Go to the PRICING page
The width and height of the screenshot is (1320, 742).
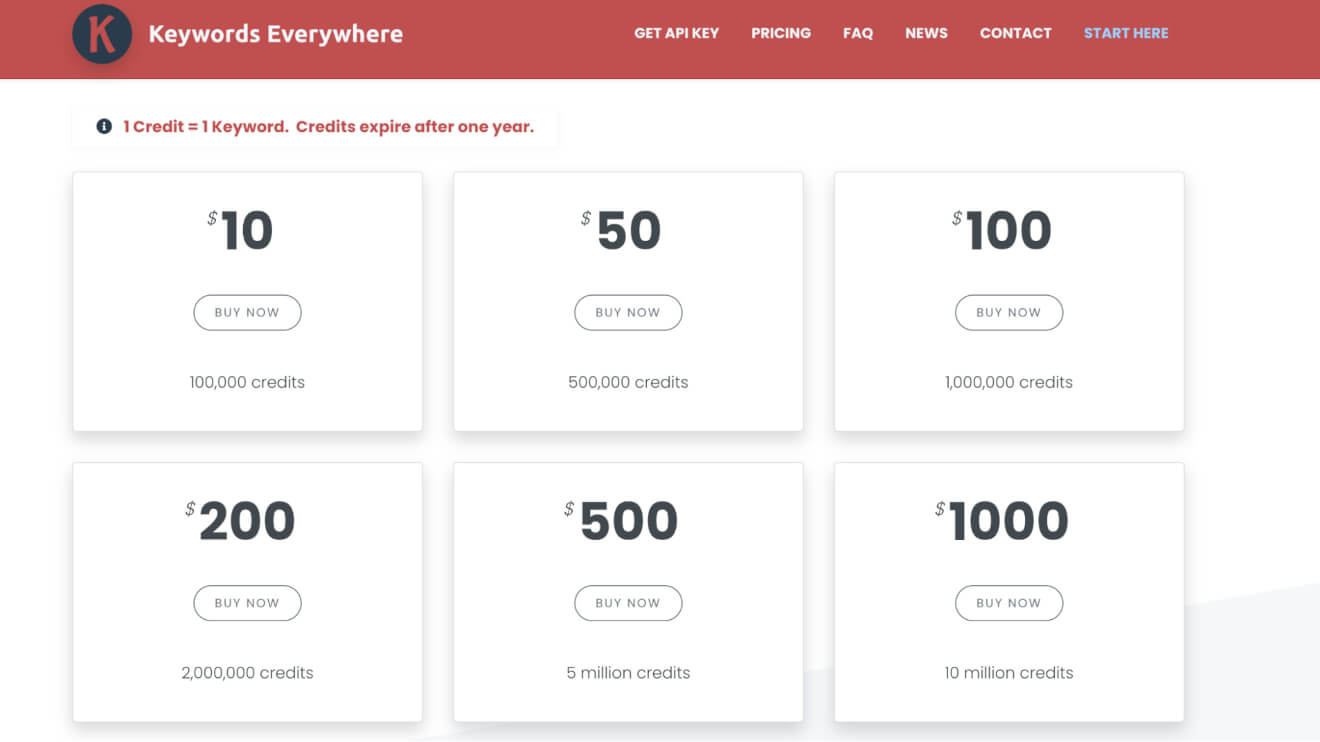[x=781, y=33]
